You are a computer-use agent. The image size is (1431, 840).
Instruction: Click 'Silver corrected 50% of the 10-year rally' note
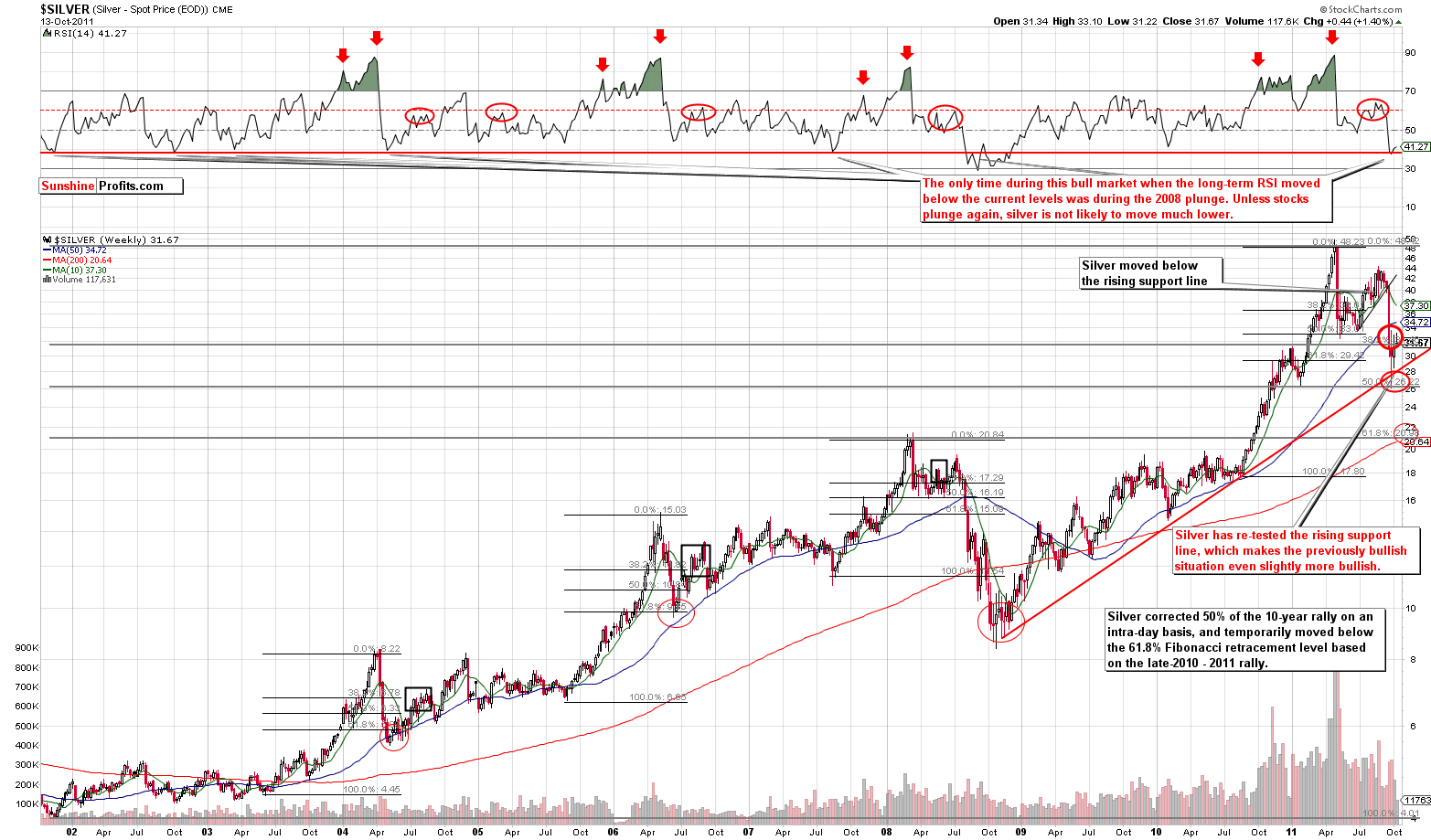(1245, 640)
